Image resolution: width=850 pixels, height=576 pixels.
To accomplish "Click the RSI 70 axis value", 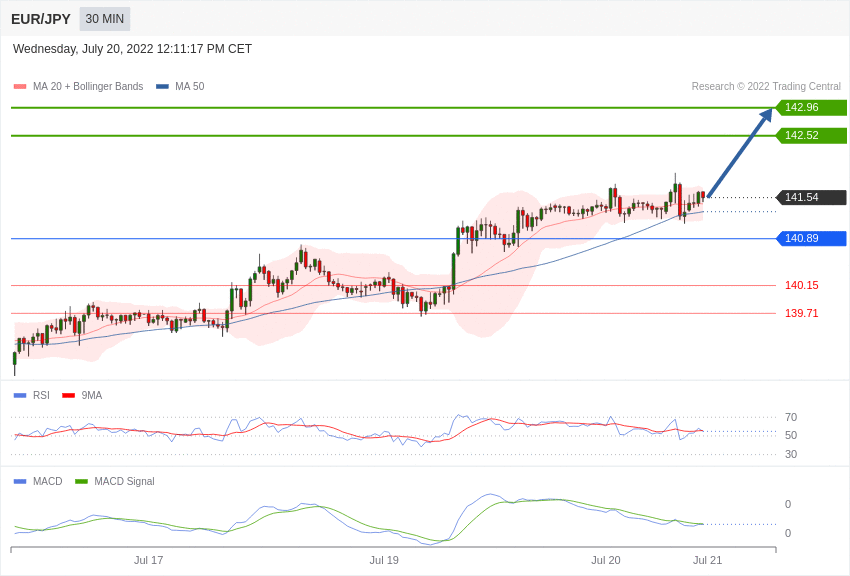I will point(791,417).
